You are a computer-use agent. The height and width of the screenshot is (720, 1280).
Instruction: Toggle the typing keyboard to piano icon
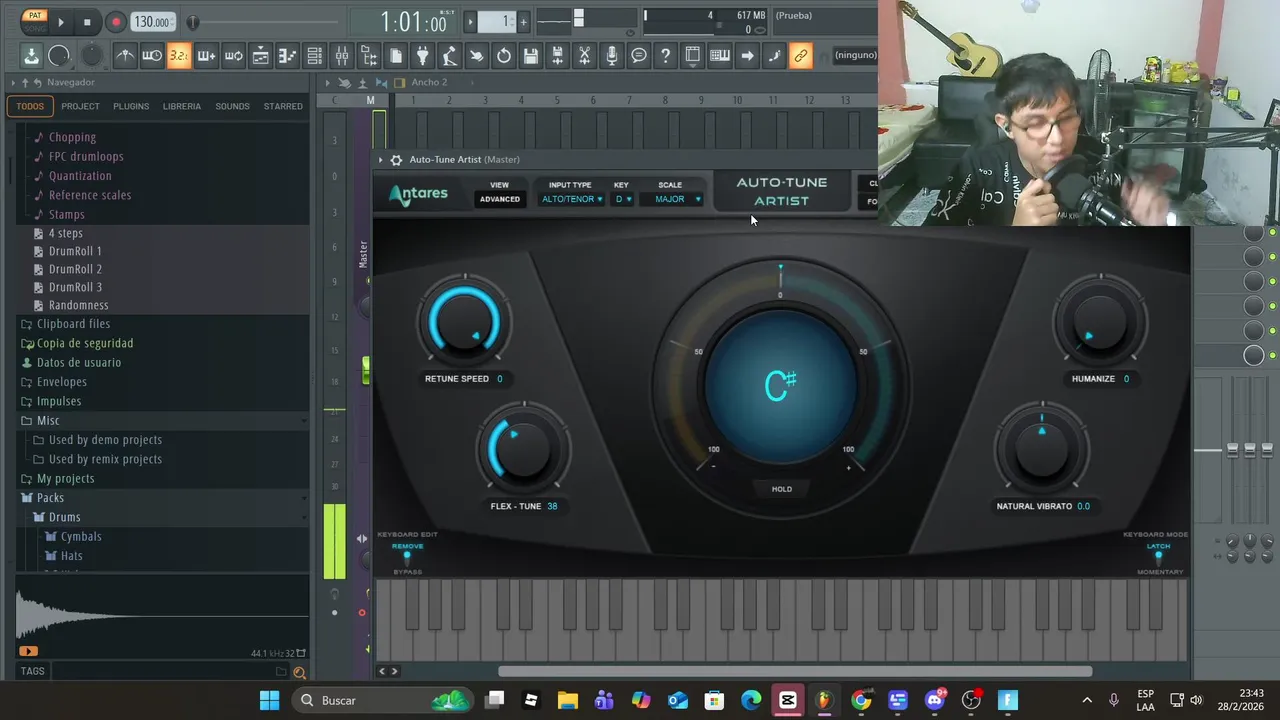719,56
